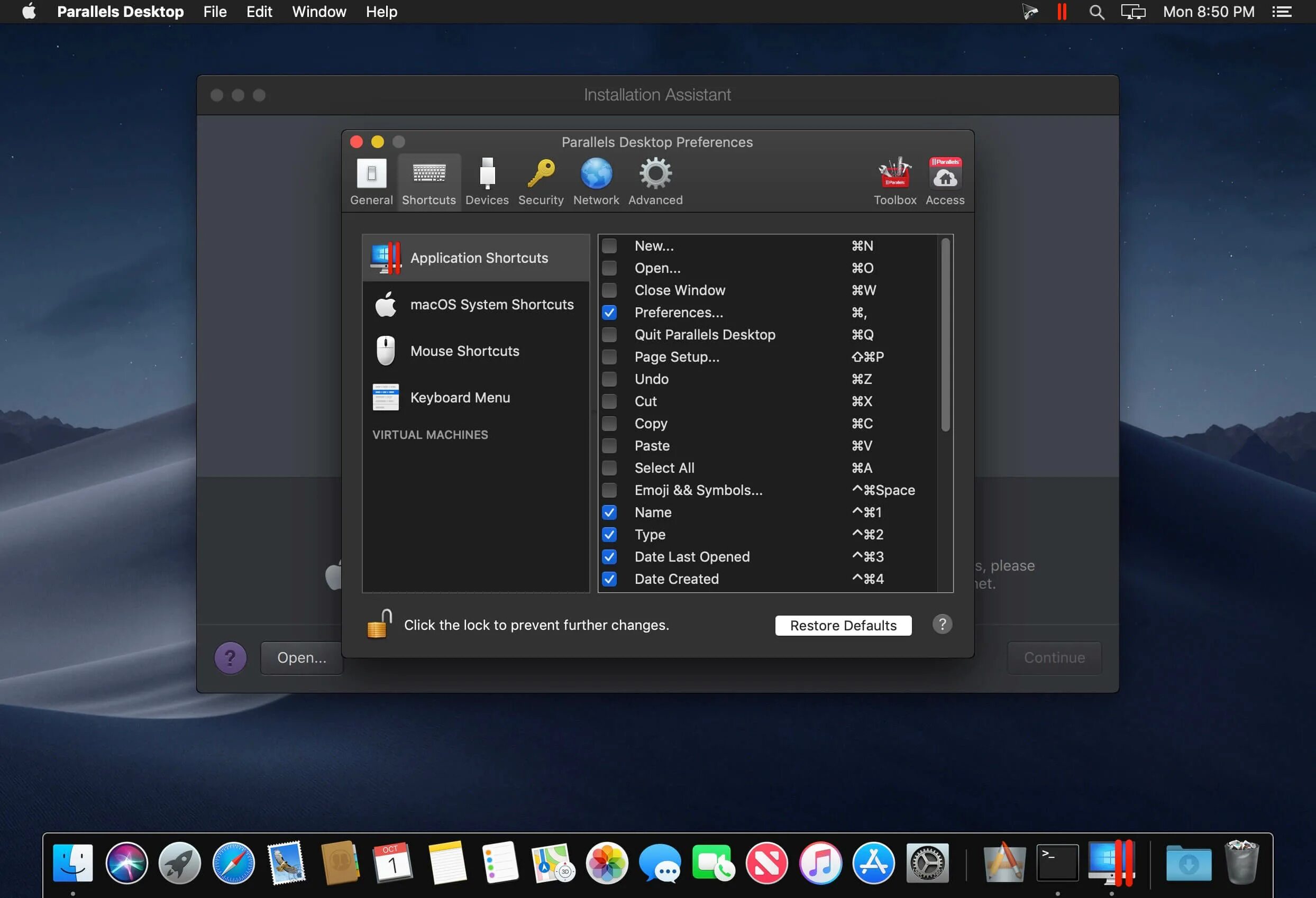
Task: Click the purple help button in Installation Assistant
Action: click(x=230, y=658)
